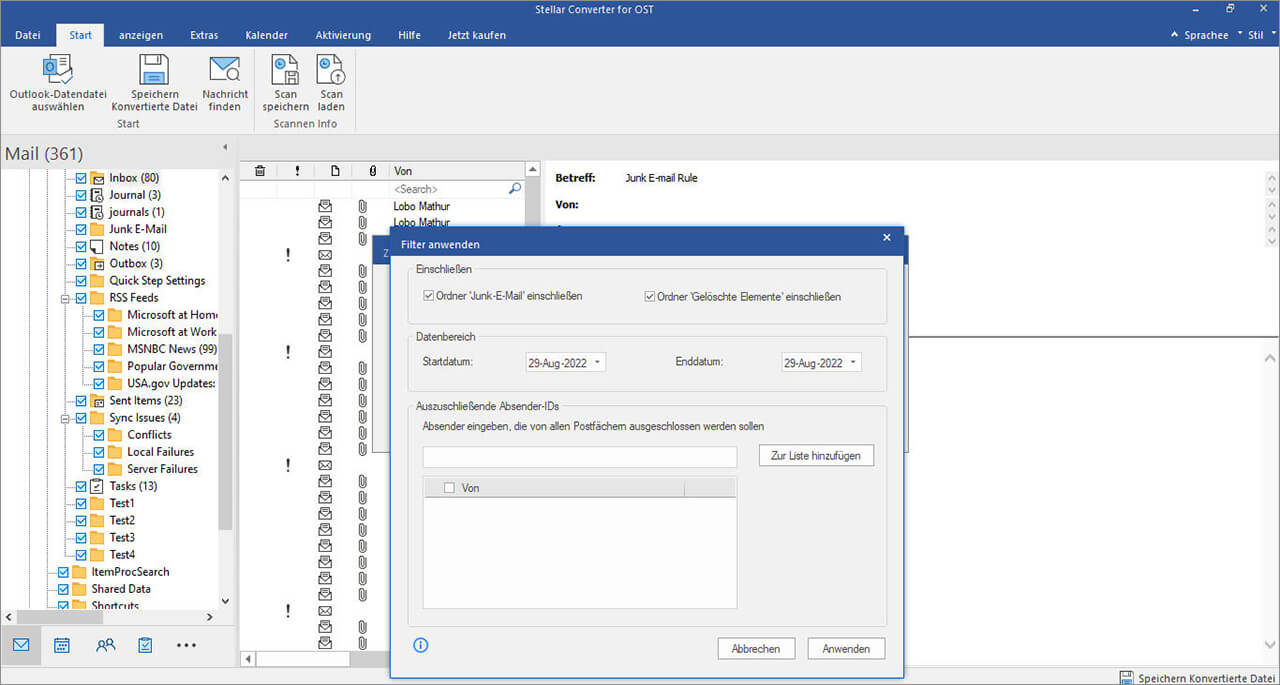
Task: Select the Local Failures folder
Action: (160, 452)
